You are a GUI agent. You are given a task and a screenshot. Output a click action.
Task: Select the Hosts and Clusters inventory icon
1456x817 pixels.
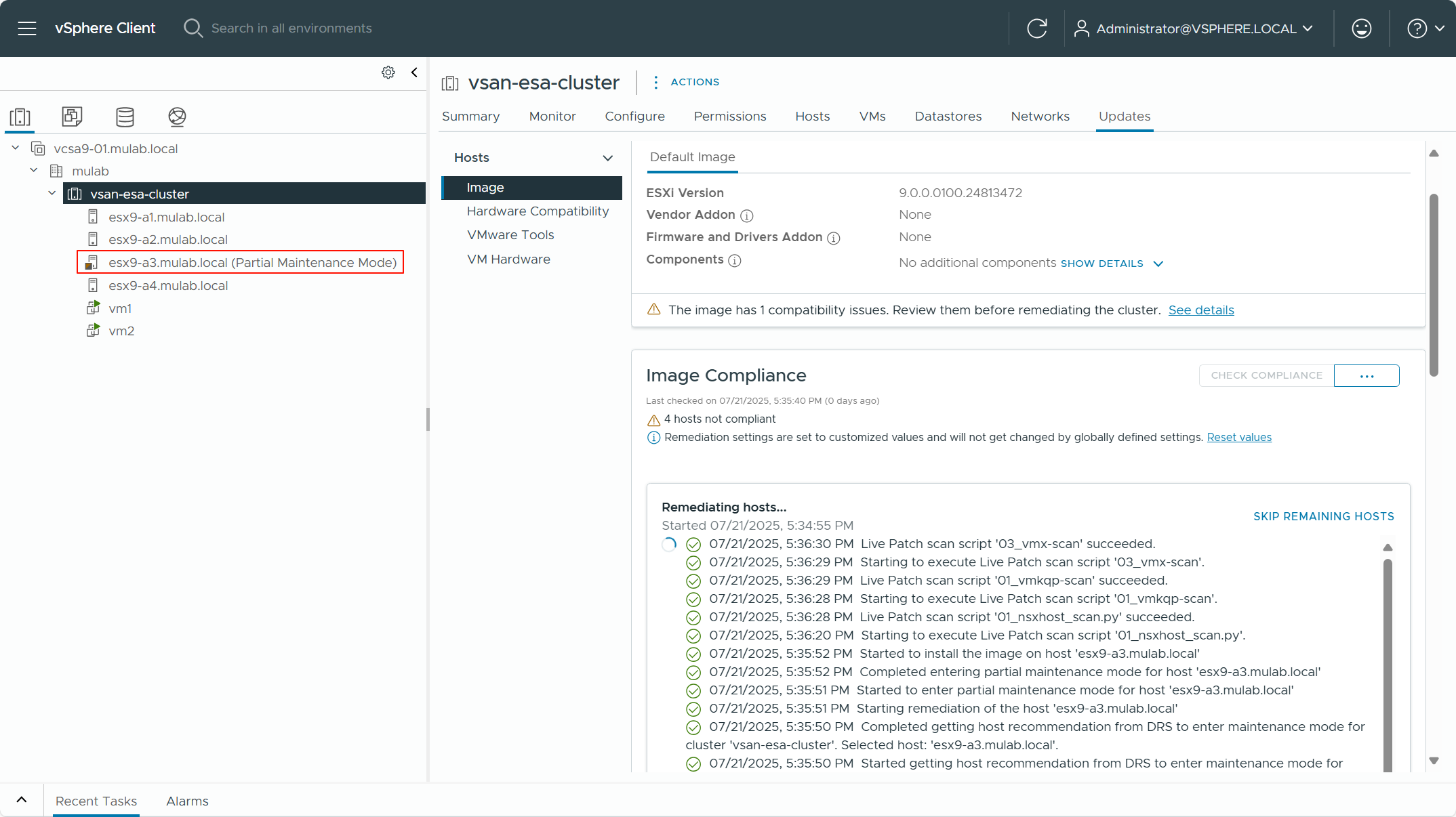point(20,117)
